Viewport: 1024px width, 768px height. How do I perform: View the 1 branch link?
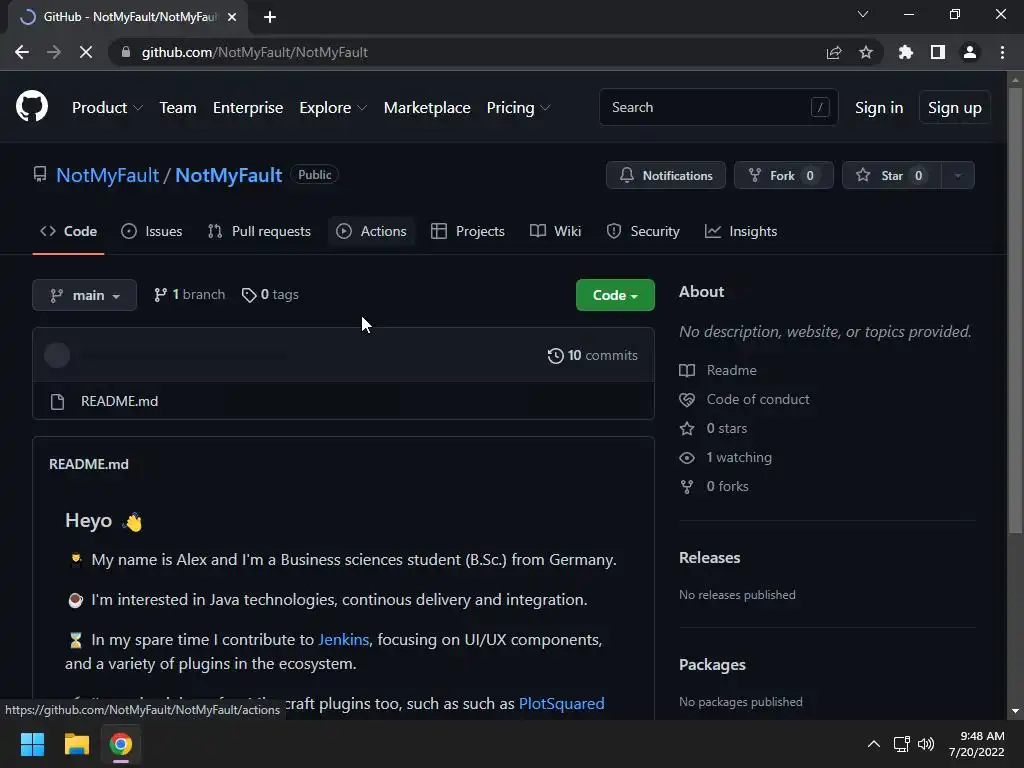pyautogui.click(x=189, y=295)
